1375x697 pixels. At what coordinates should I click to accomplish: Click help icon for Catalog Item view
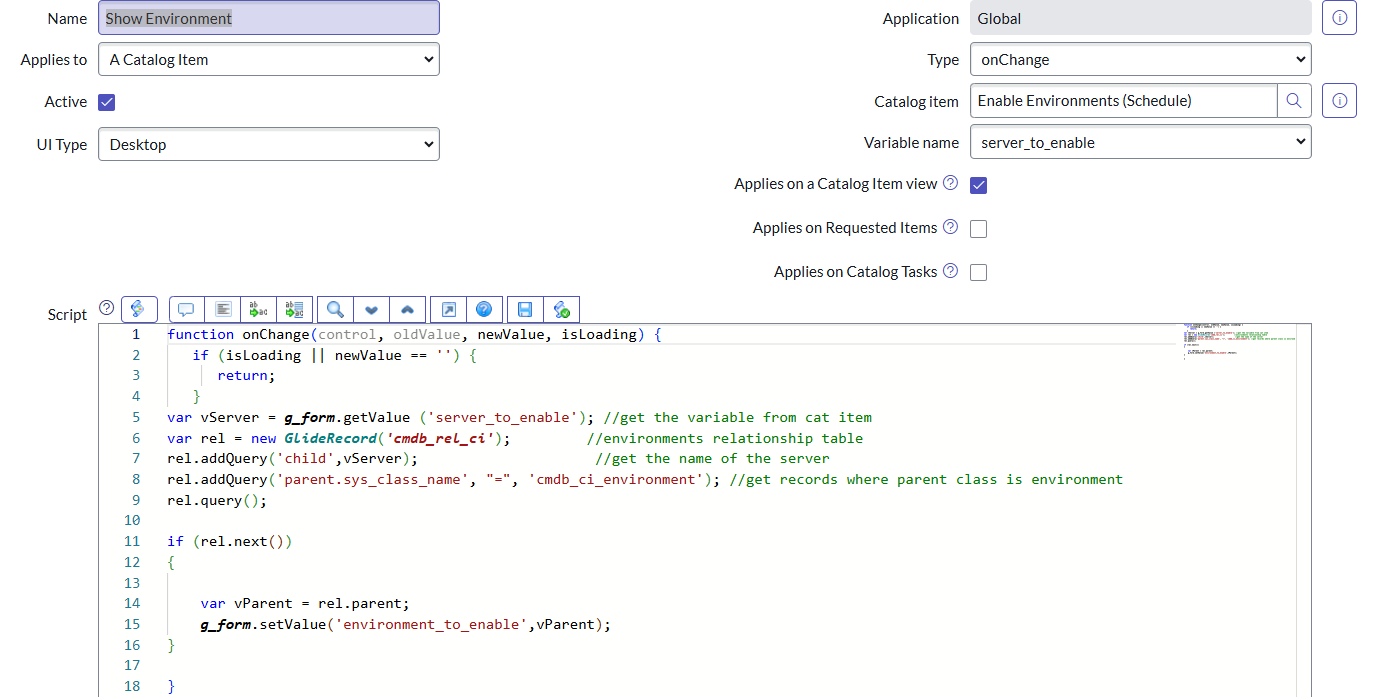click(950, 183)
